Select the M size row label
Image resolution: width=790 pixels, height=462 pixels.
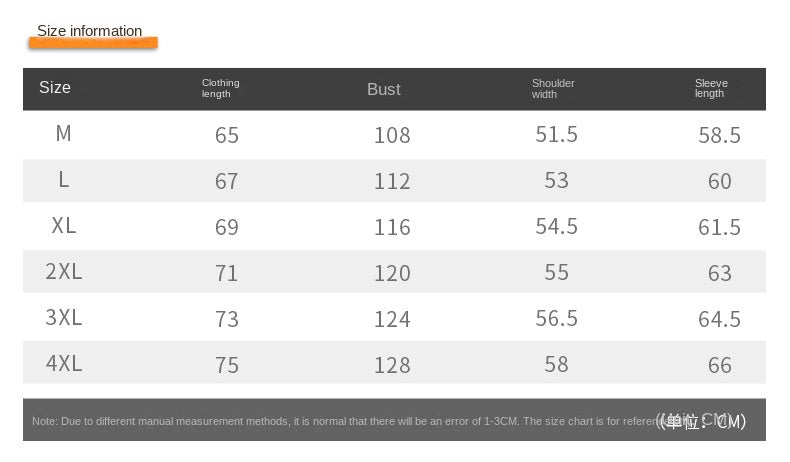click(64, 133)
